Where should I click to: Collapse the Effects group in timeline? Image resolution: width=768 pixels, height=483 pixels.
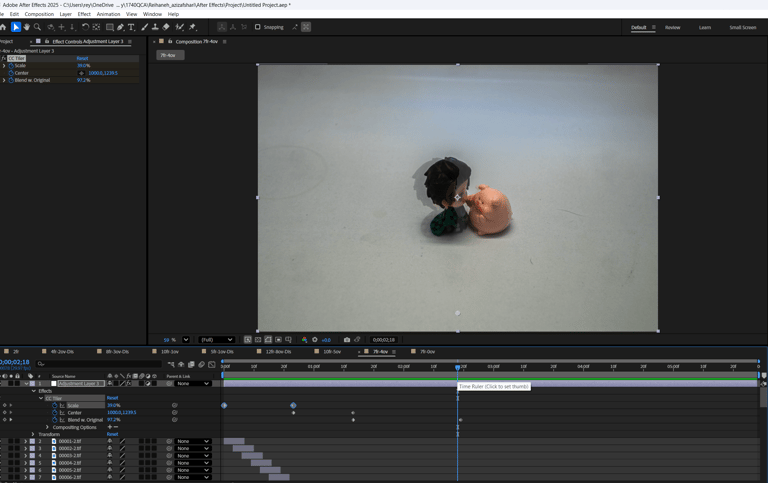34,391
